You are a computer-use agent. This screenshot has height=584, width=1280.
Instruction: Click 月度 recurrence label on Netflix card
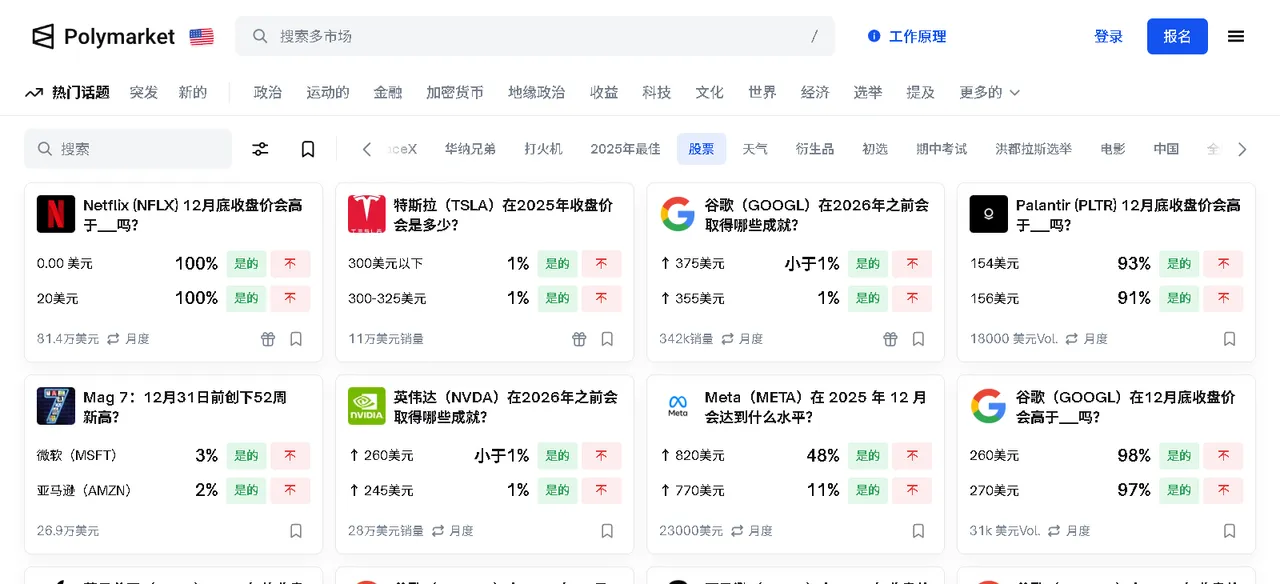tap(137, 339)
